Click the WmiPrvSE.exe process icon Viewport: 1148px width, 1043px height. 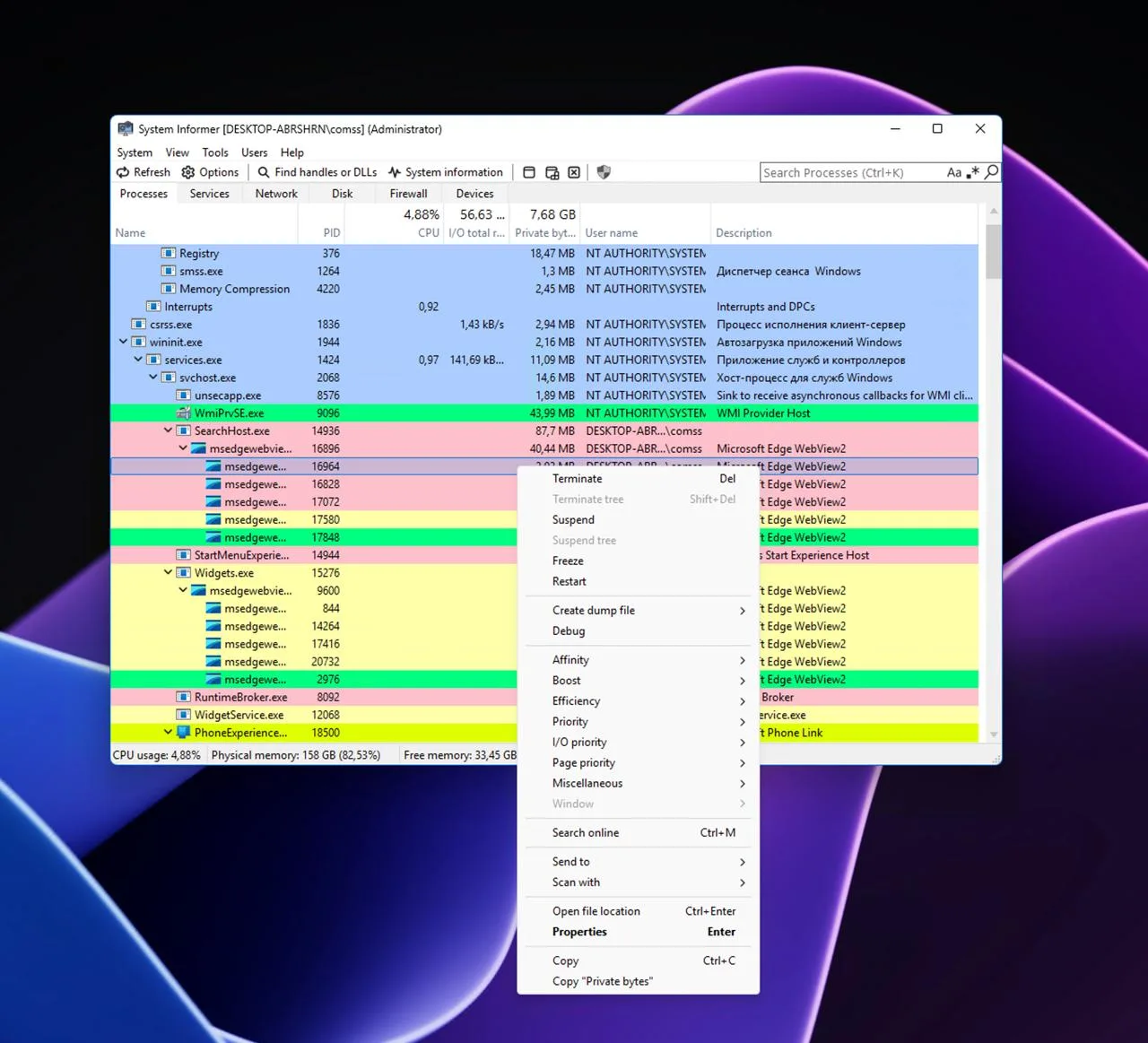coord(184,413)
